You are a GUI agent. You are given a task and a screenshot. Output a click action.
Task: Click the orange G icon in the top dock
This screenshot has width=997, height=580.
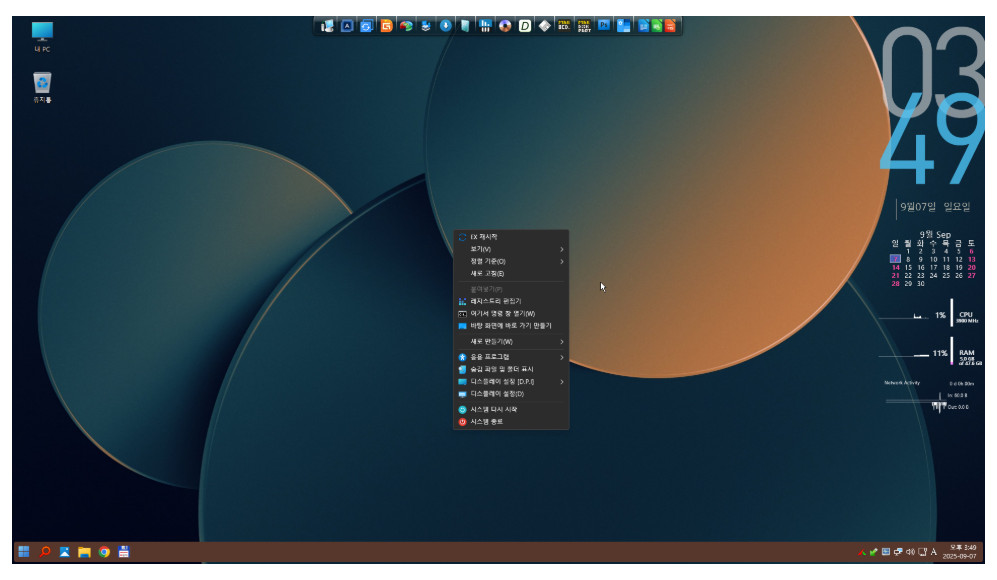tap(387, 26)
